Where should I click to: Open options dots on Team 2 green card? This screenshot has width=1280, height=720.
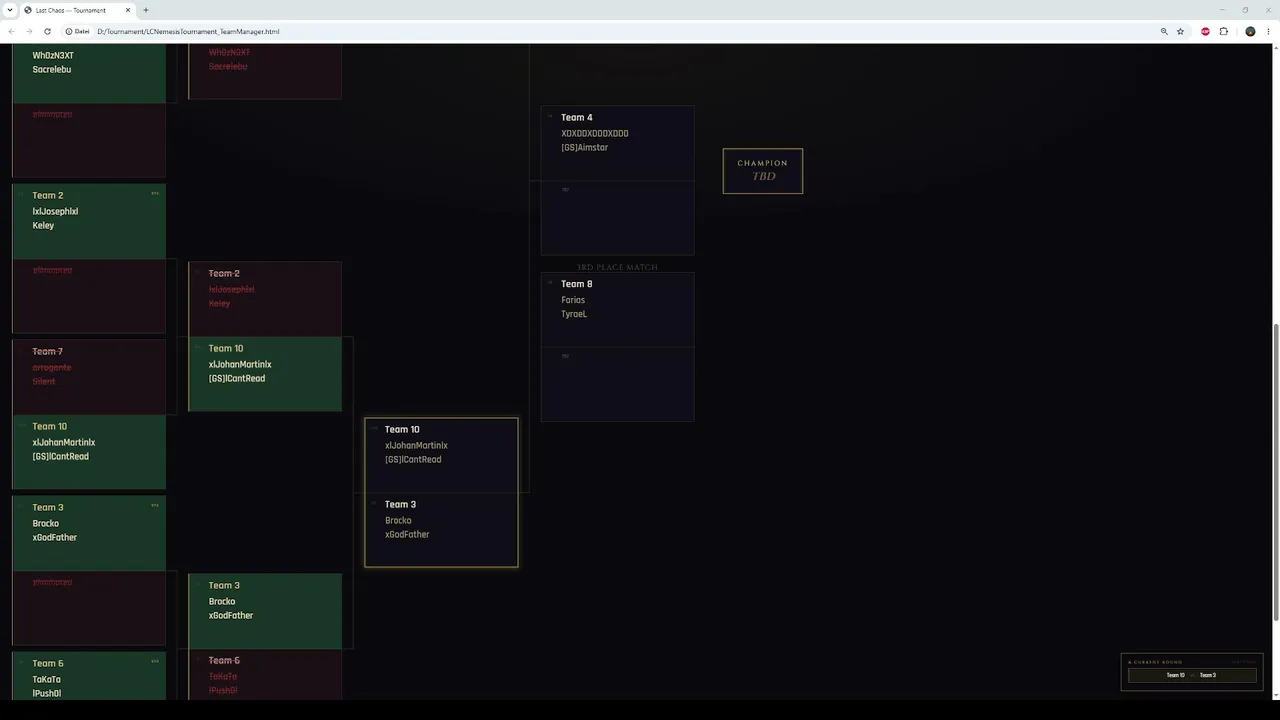155,194
